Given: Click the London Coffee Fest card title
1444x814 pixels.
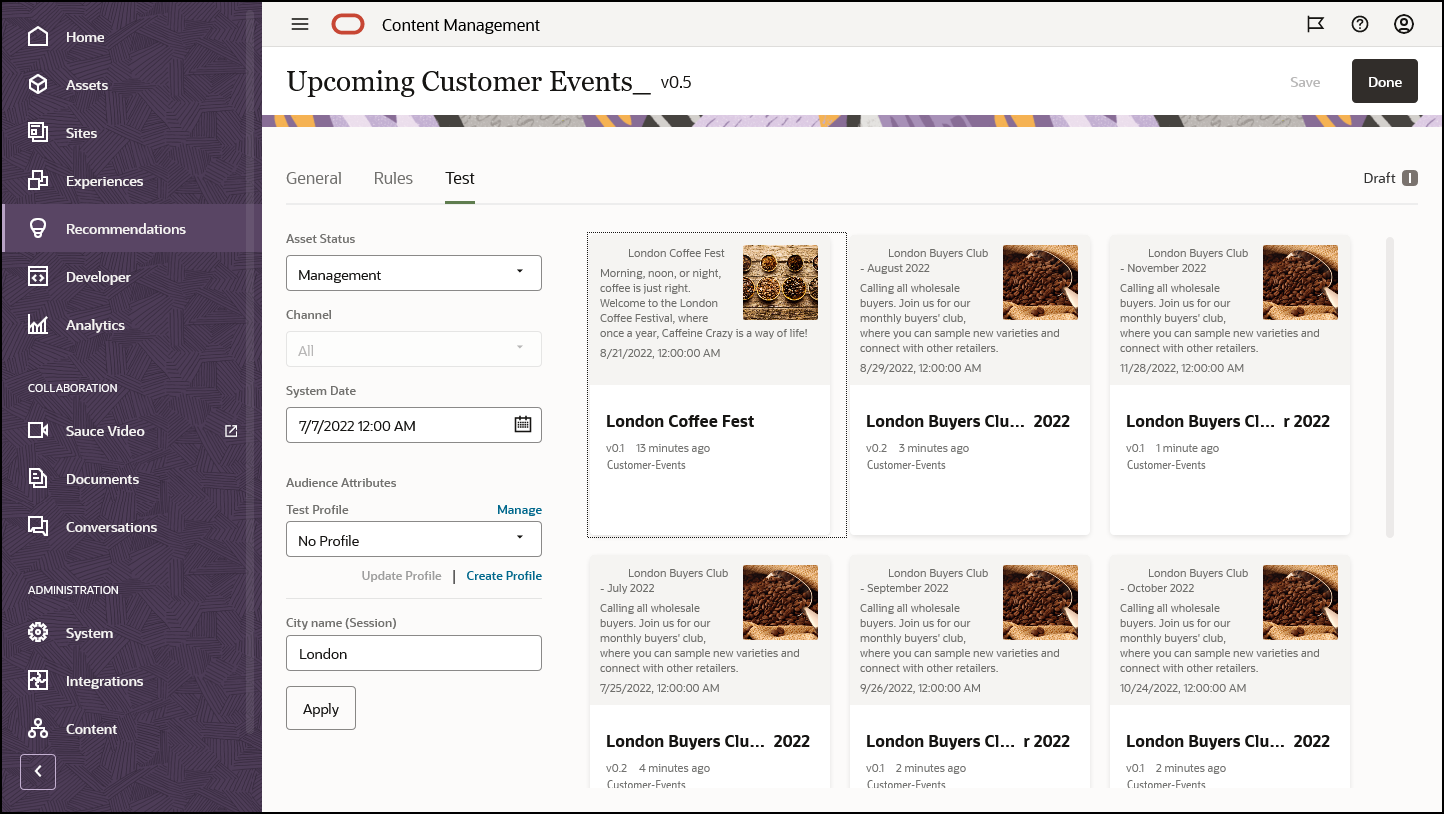Looking at the screenshot, I should click(x=680, y=421).
